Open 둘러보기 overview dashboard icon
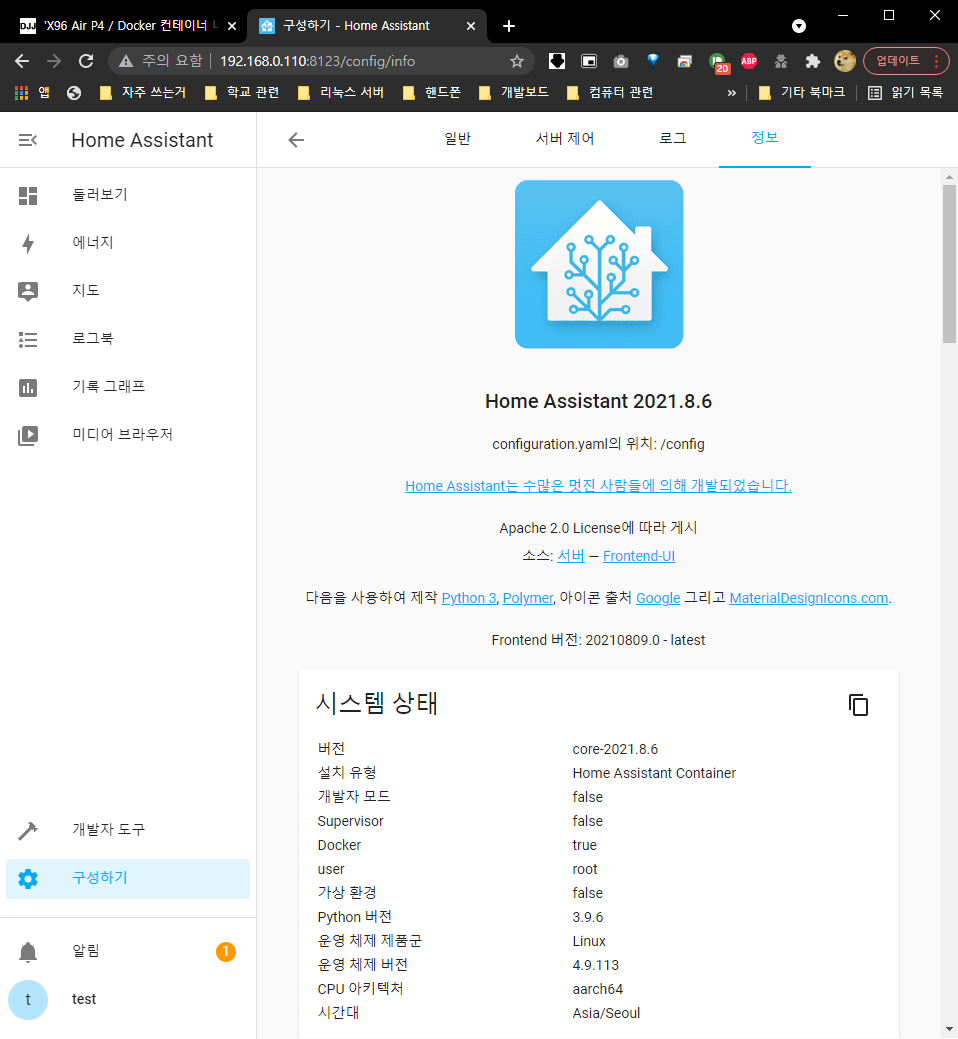958x1039 pixels. coord(28,195)
